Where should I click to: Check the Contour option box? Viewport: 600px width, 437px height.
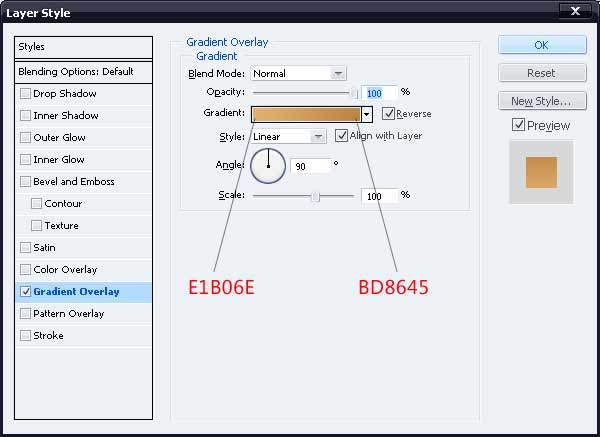[36, 204]
